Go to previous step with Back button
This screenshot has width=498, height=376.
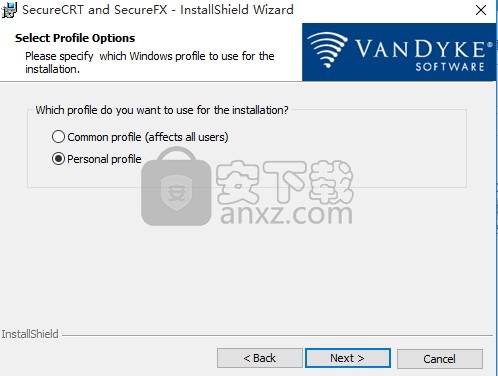tap(260, 358)
